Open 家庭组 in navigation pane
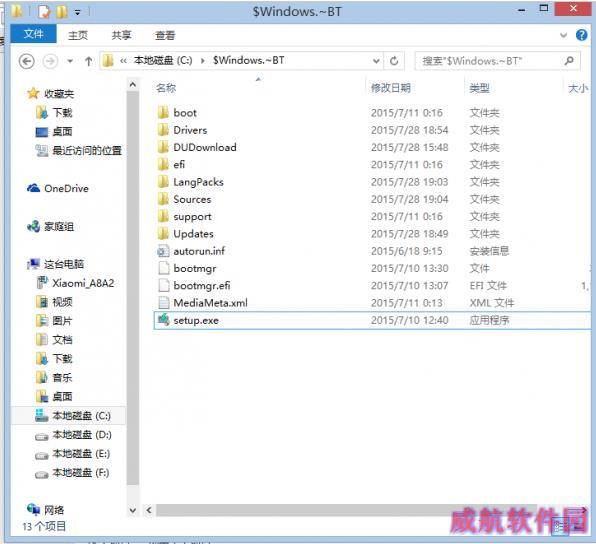 (59, 227)
